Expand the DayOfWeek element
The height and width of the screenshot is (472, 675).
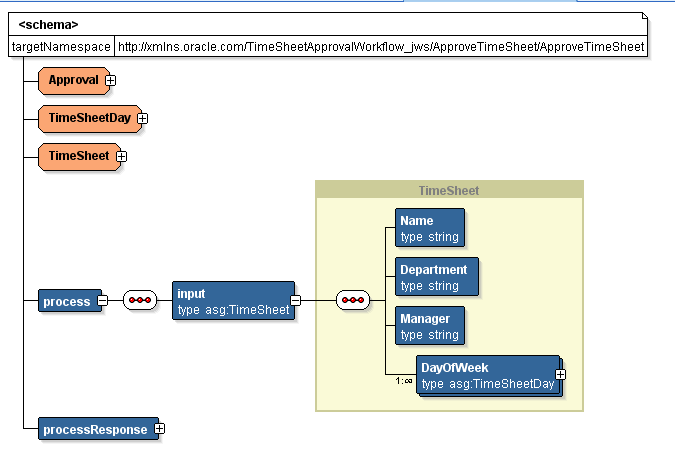(560, 374)
